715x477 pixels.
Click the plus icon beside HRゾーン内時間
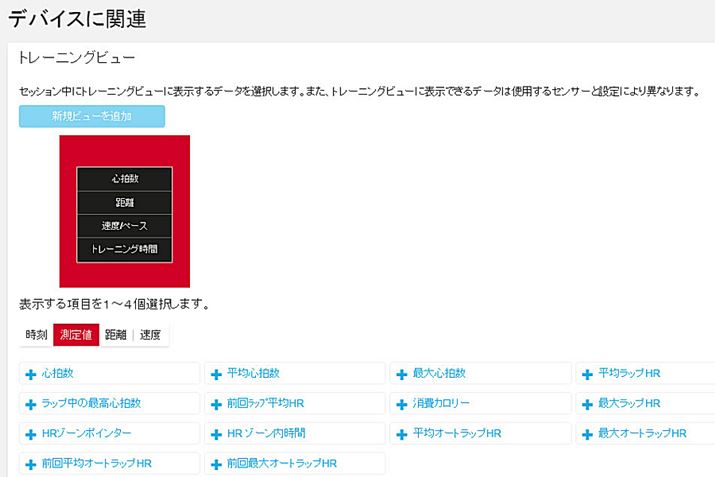click(216, 434)
